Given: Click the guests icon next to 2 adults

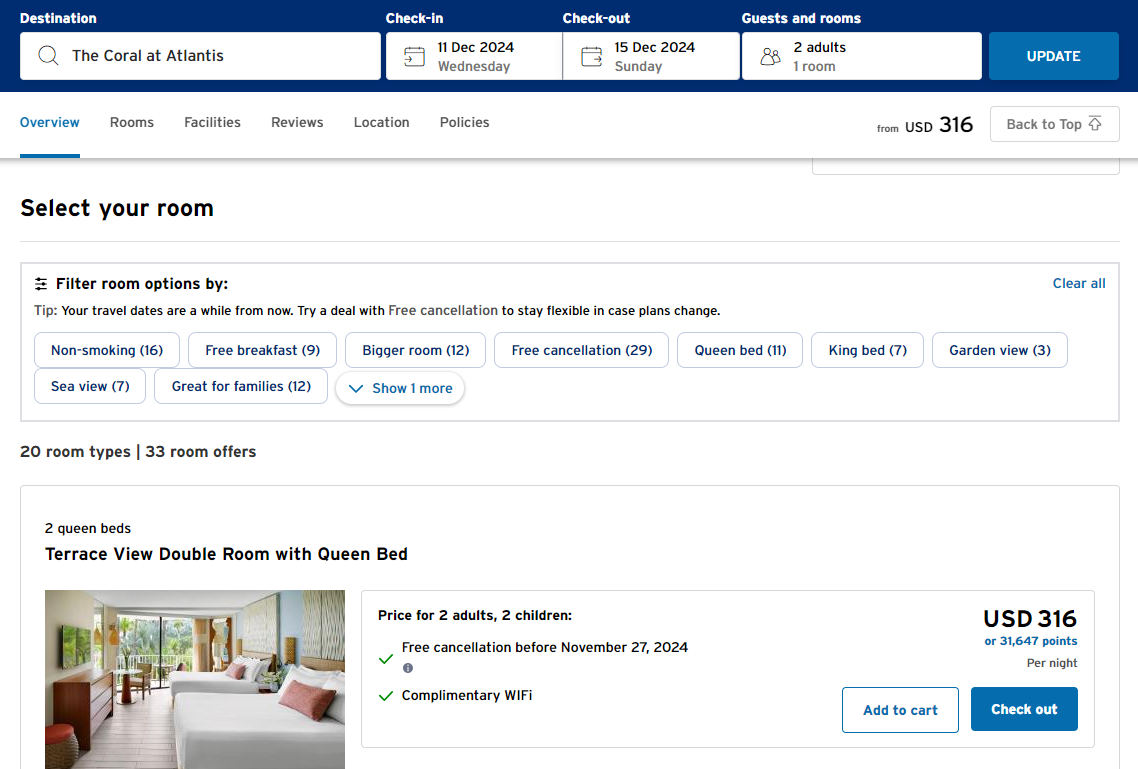Looking at the screenshot, I should click(x=770, y=56).
